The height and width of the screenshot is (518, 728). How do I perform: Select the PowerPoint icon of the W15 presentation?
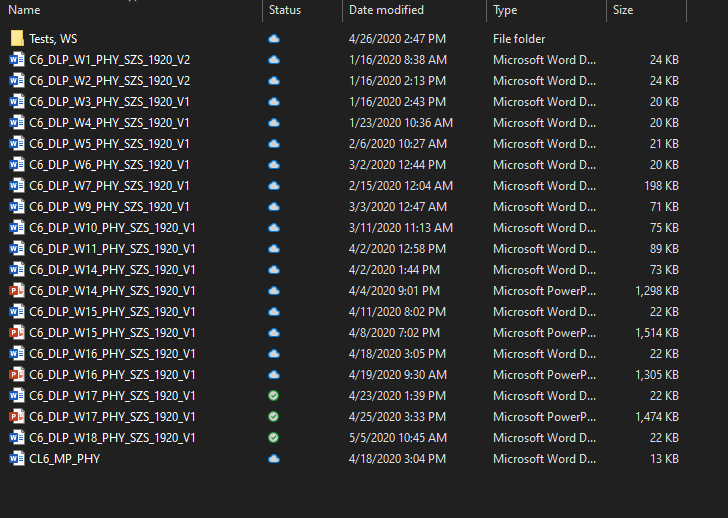point(17,332)
